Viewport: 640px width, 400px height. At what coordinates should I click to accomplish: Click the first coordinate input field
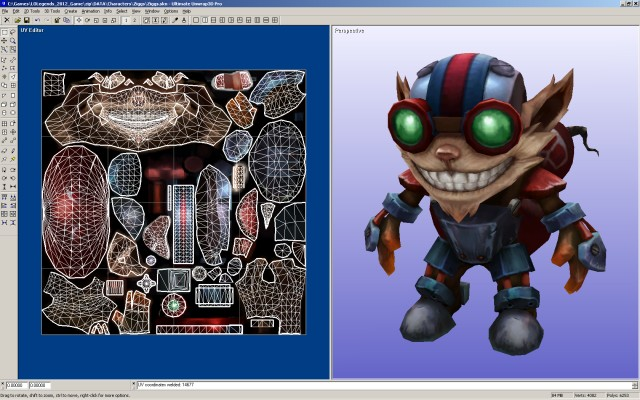coord(19,384)
